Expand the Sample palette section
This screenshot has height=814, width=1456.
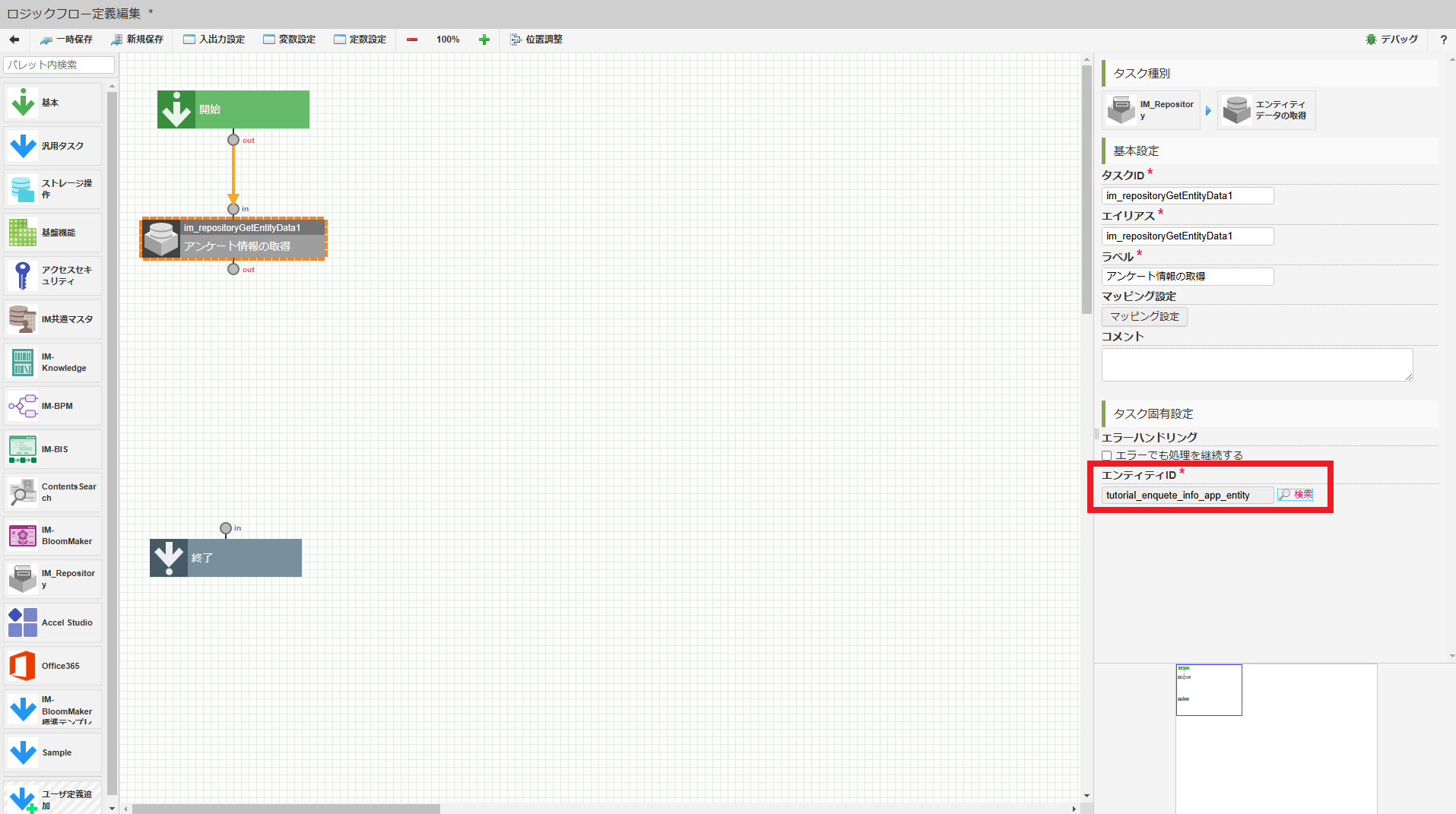[x=23, y=752]
